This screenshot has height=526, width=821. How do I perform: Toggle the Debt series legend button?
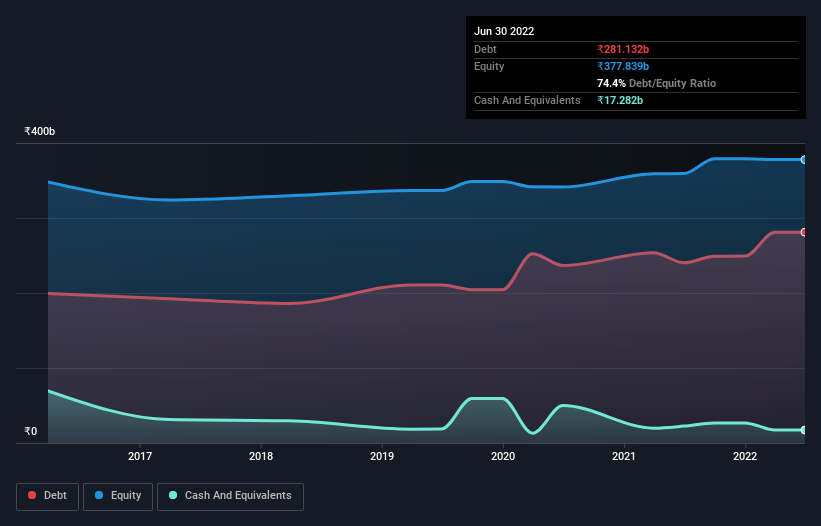point(47,496)
